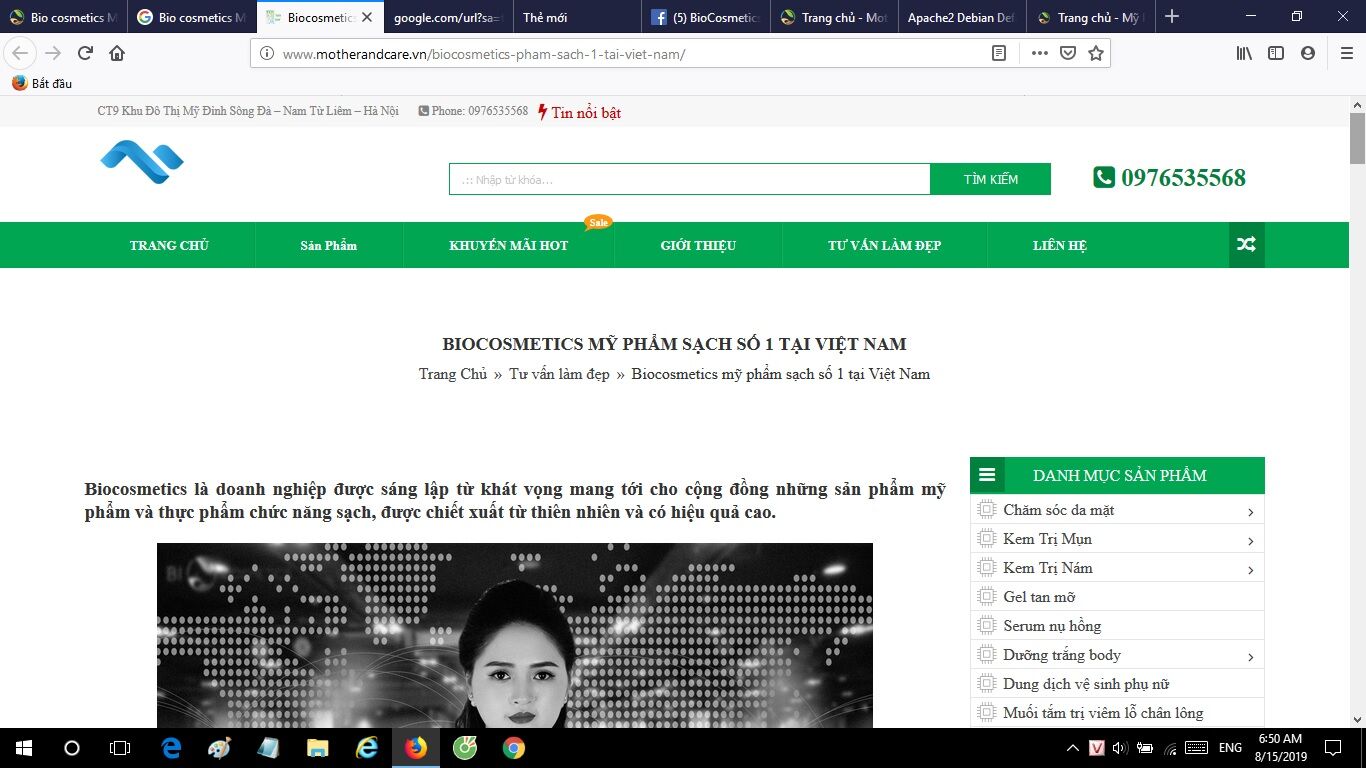Open the volume control in tray
1366x768 pixels.
(x=1119, y=748)
